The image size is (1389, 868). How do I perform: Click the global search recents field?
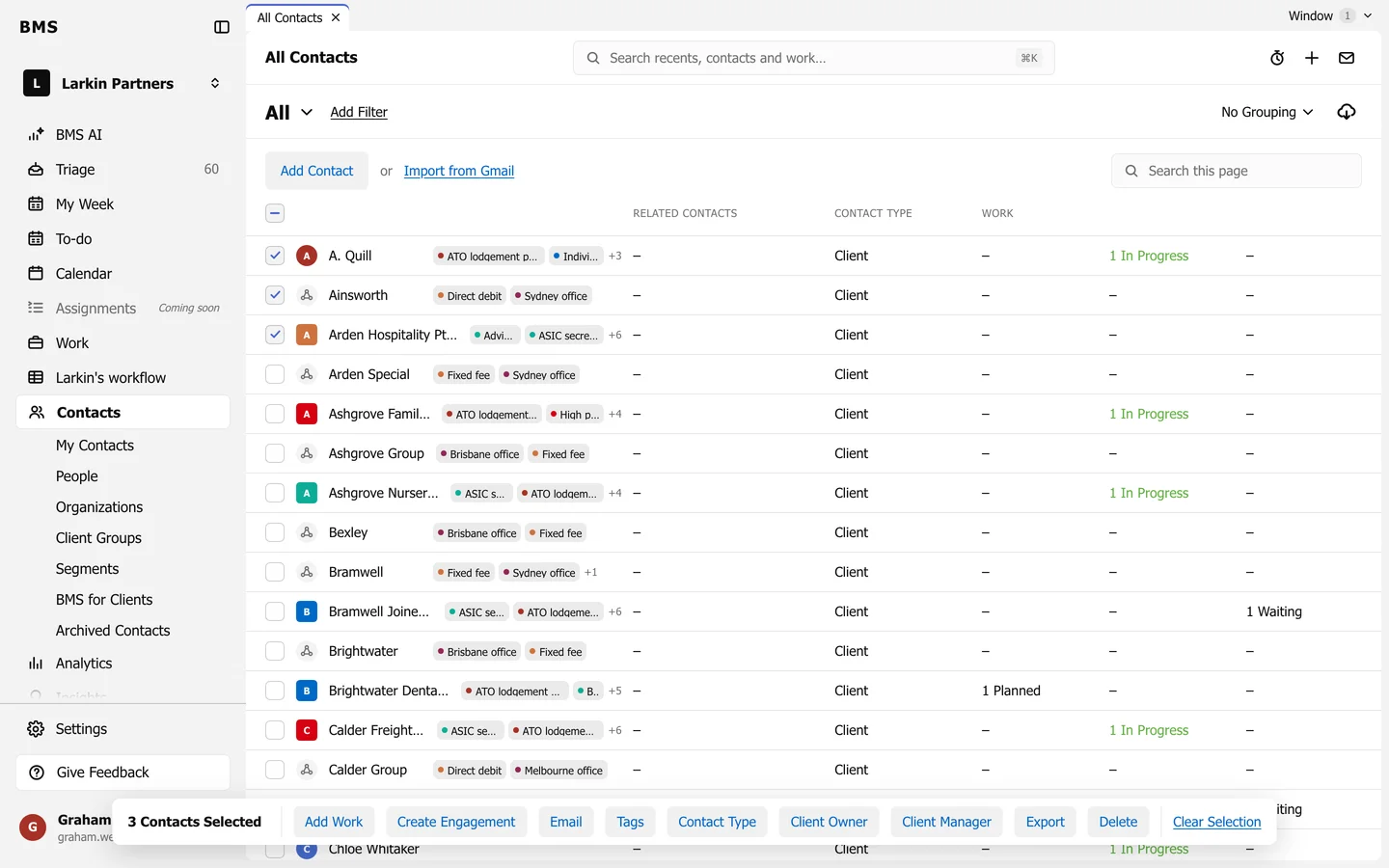[x=813, y=58]
